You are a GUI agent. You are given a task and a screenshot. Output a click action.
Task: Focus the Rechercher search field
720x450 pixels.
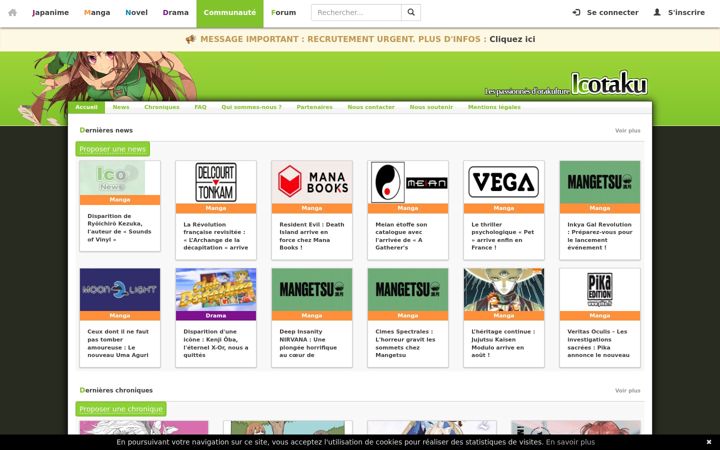tap(356, 12)
